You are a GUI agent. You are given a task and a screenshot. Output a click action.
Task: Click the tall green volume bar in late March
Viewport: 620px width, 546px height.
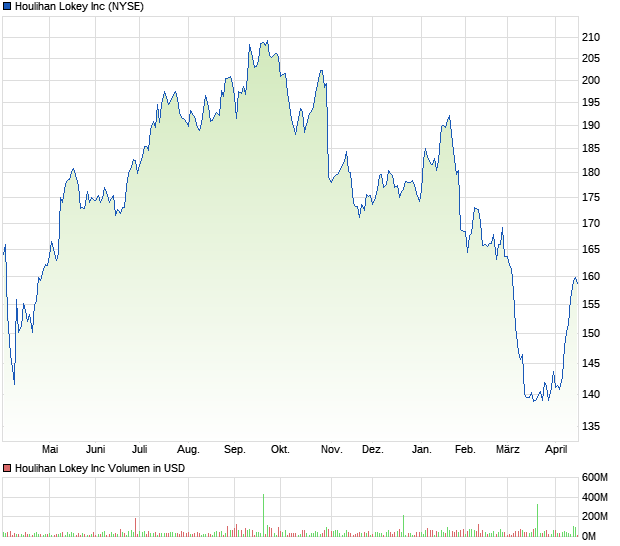(537, 520)
